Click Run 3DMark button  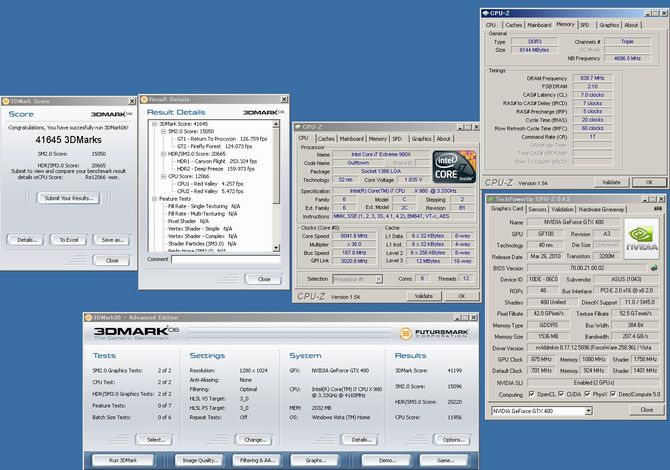[123, 460]
